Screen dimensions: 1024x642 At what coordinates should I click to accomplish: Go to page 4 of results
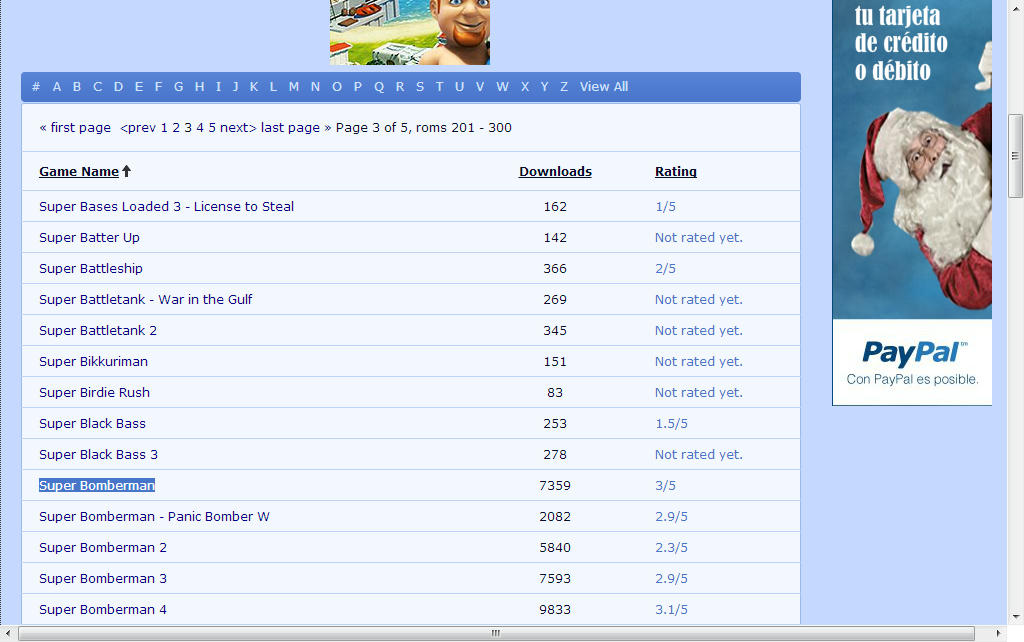[200, 128]
